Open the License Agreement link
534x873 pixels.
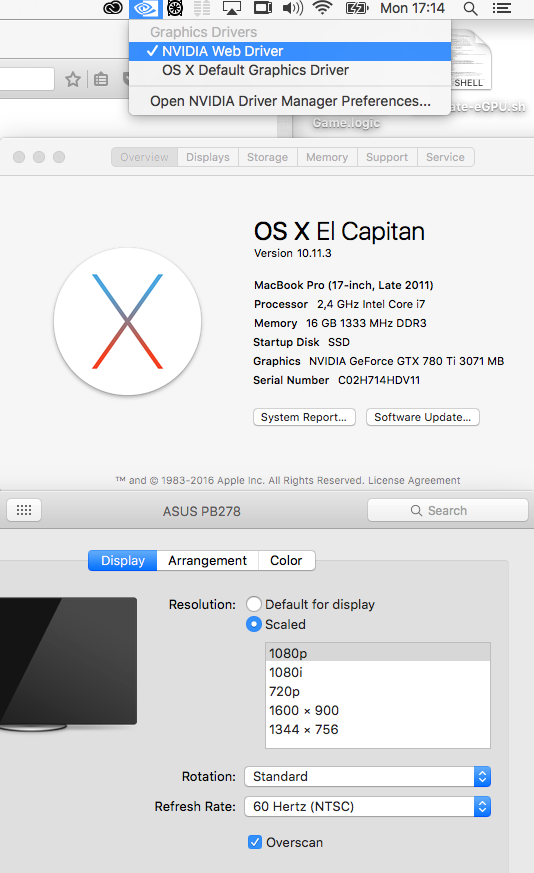coord(414,480)
